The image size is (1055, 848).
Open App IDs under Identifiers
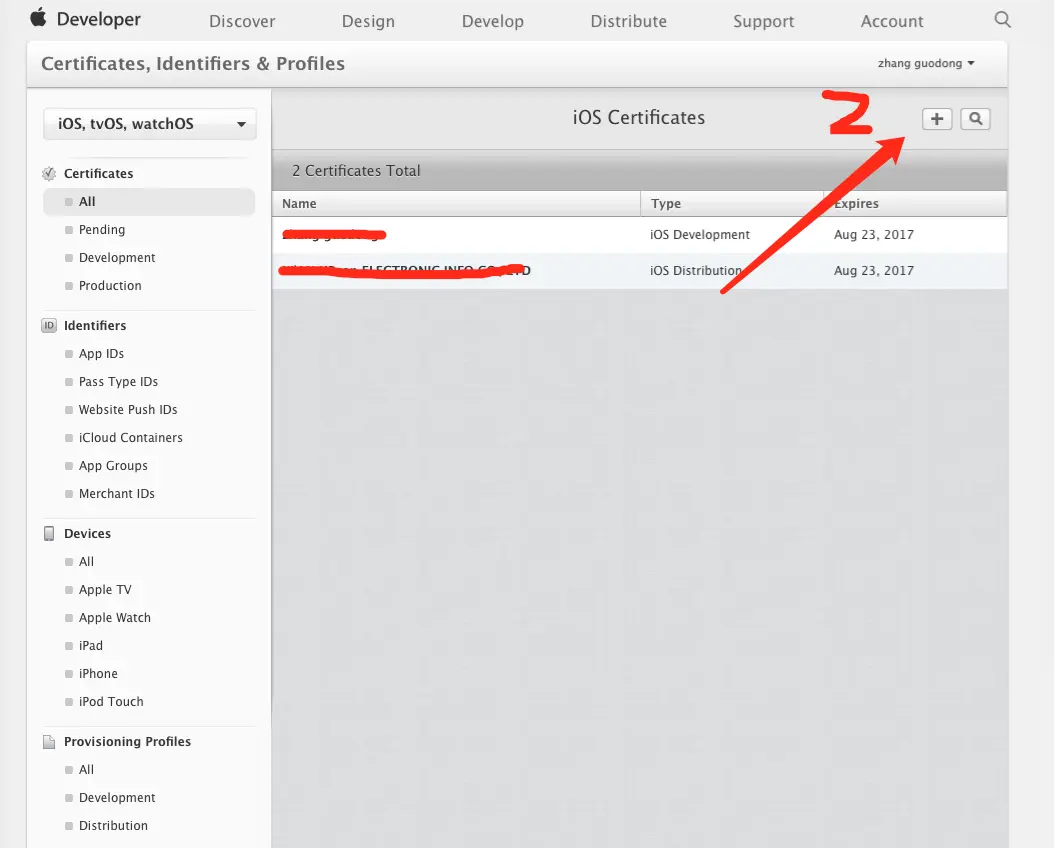[x=101, y=354]
